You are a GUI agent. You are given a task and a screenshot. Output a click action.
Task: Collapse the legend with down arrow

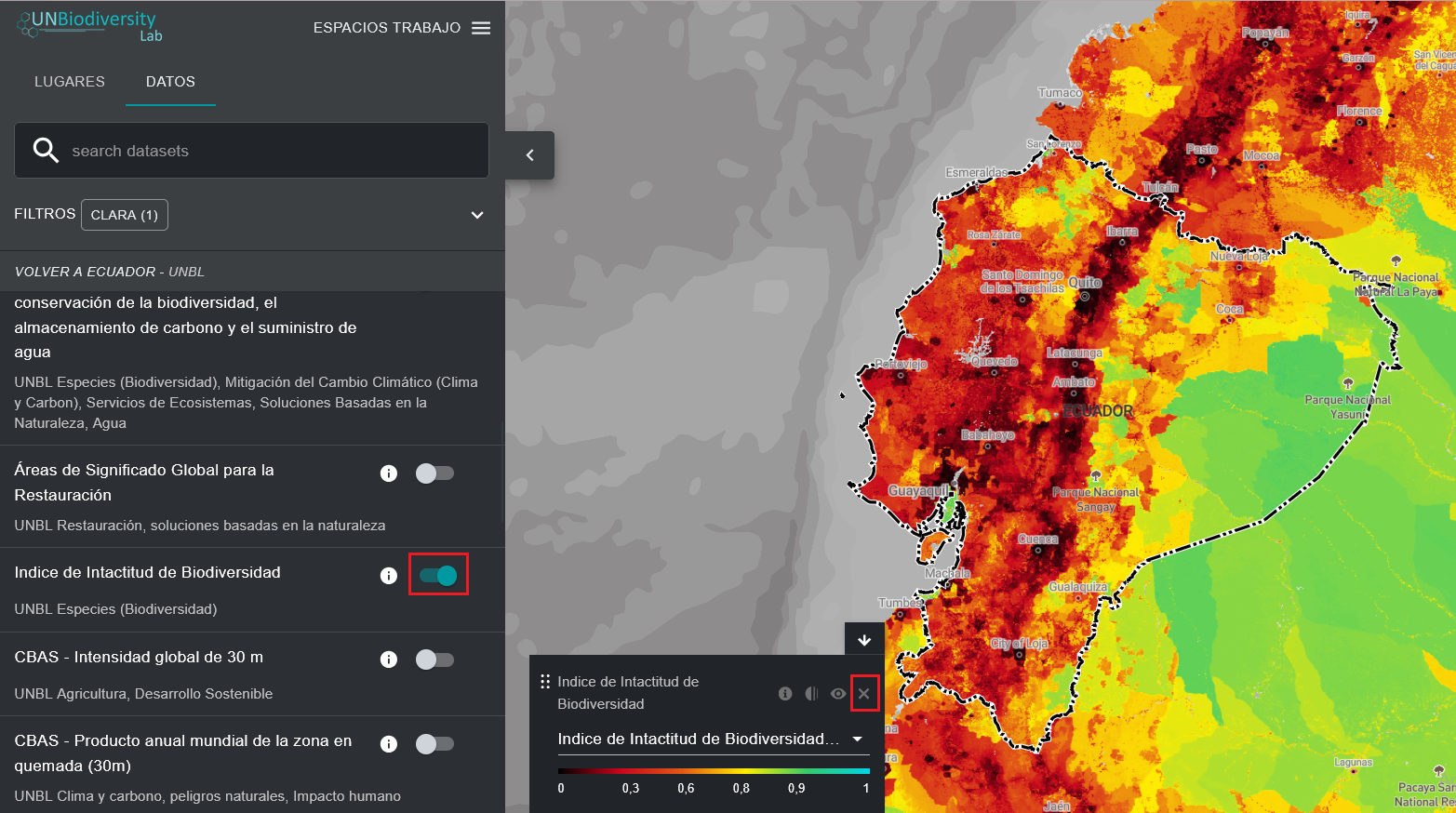[x=864, y=640]
